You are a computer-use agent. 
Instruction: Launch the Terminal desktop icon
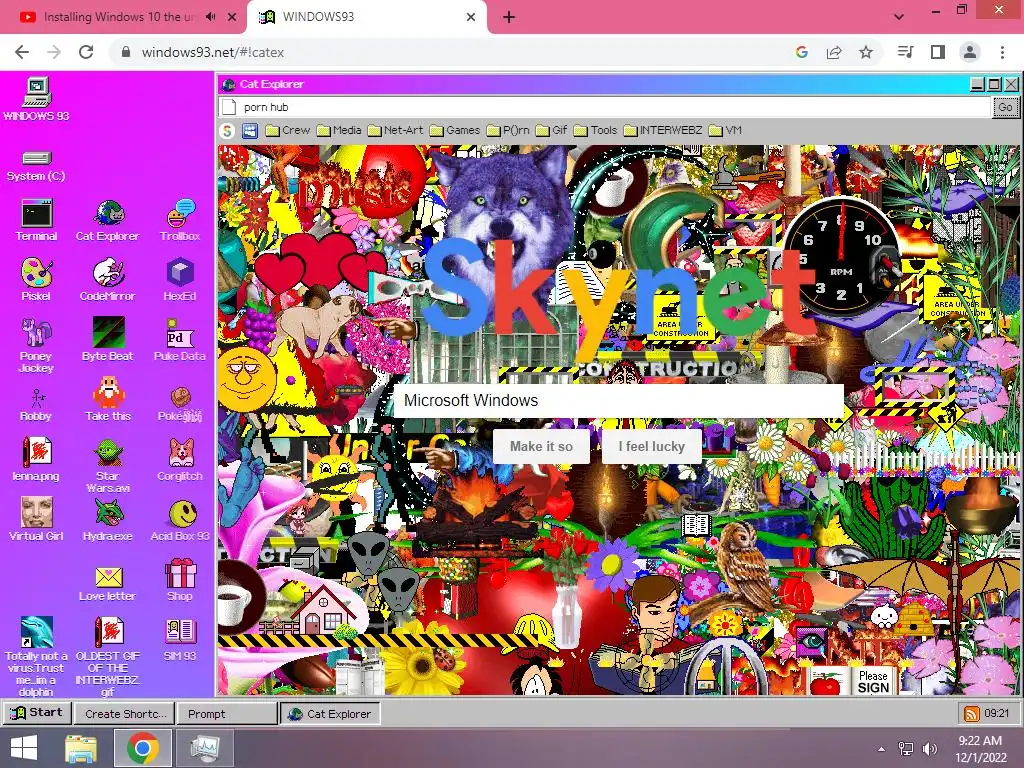coord(36,220)
